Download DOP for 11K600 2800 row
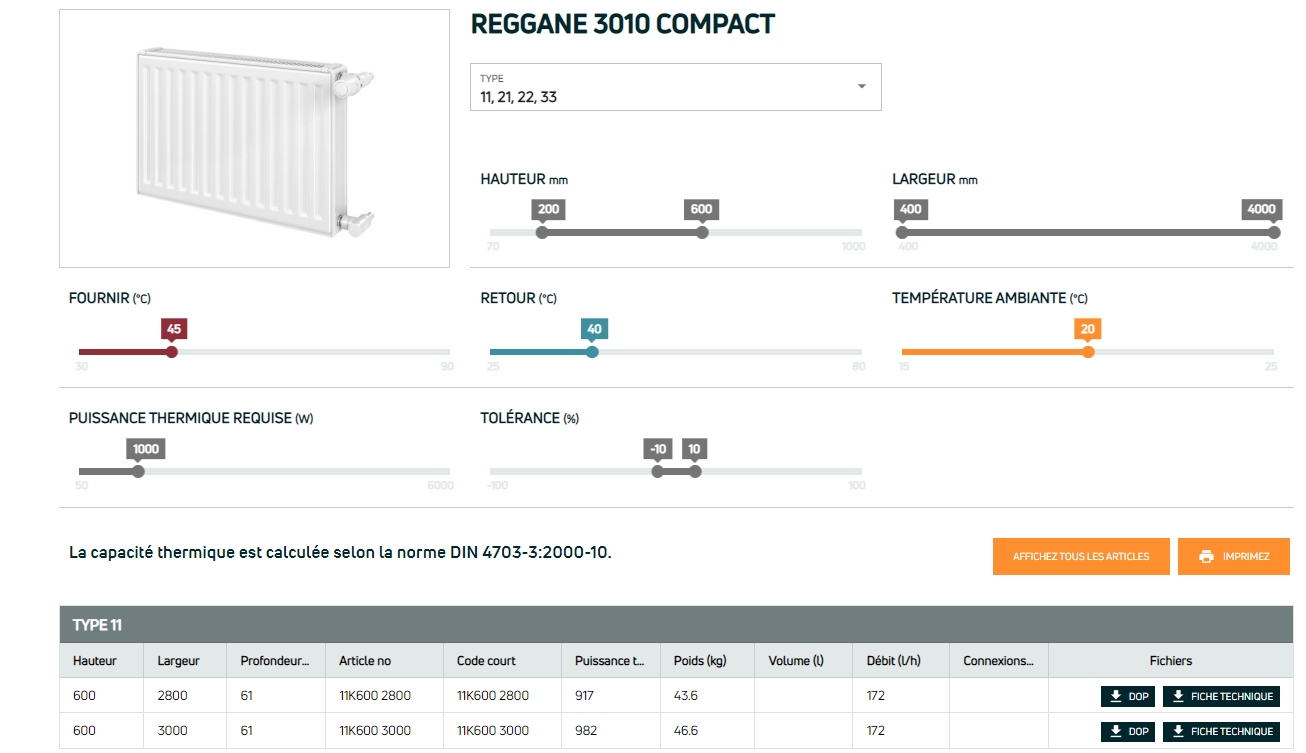1306x753 pixels. (1128, 696)
